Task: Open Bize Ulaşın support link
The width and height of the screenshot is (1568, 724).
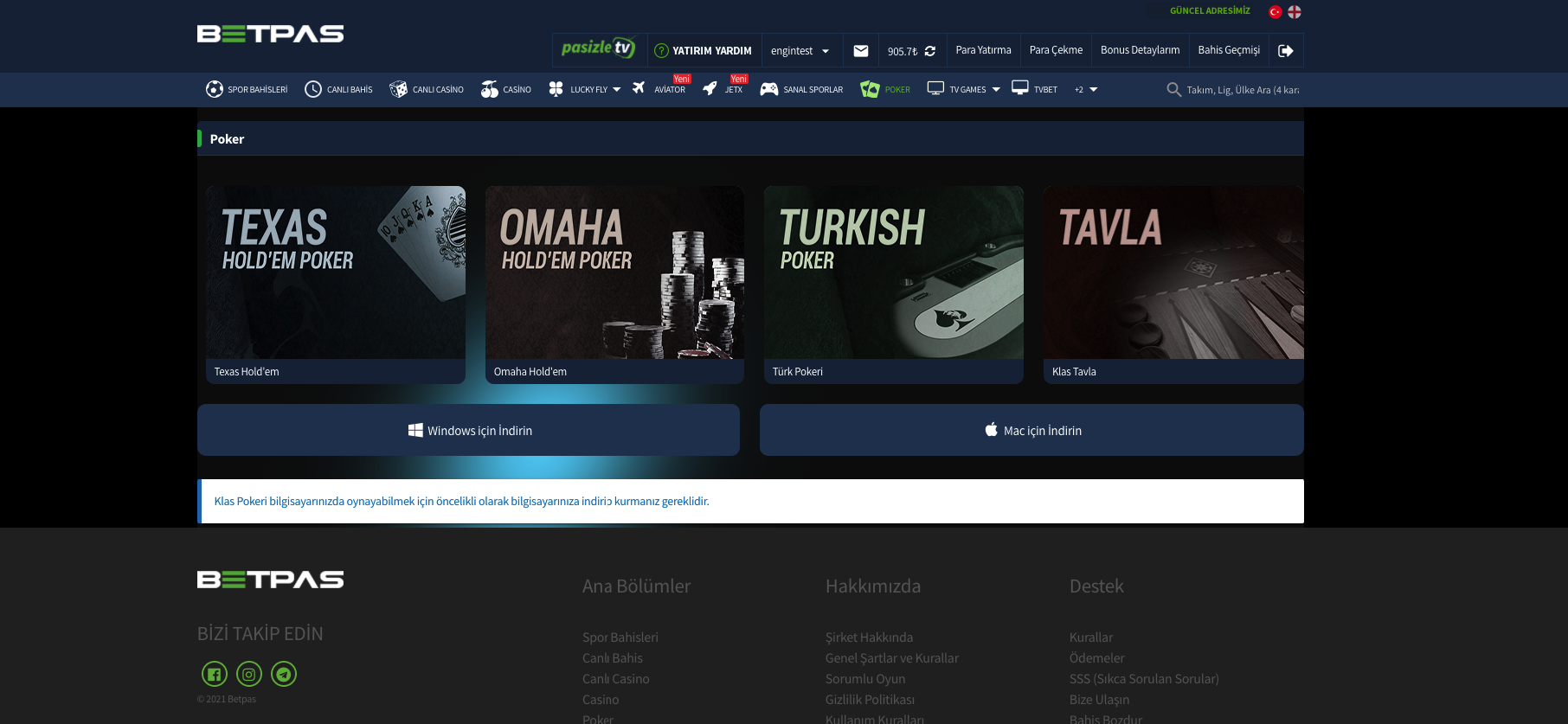Action: (x=1099, y=700)
